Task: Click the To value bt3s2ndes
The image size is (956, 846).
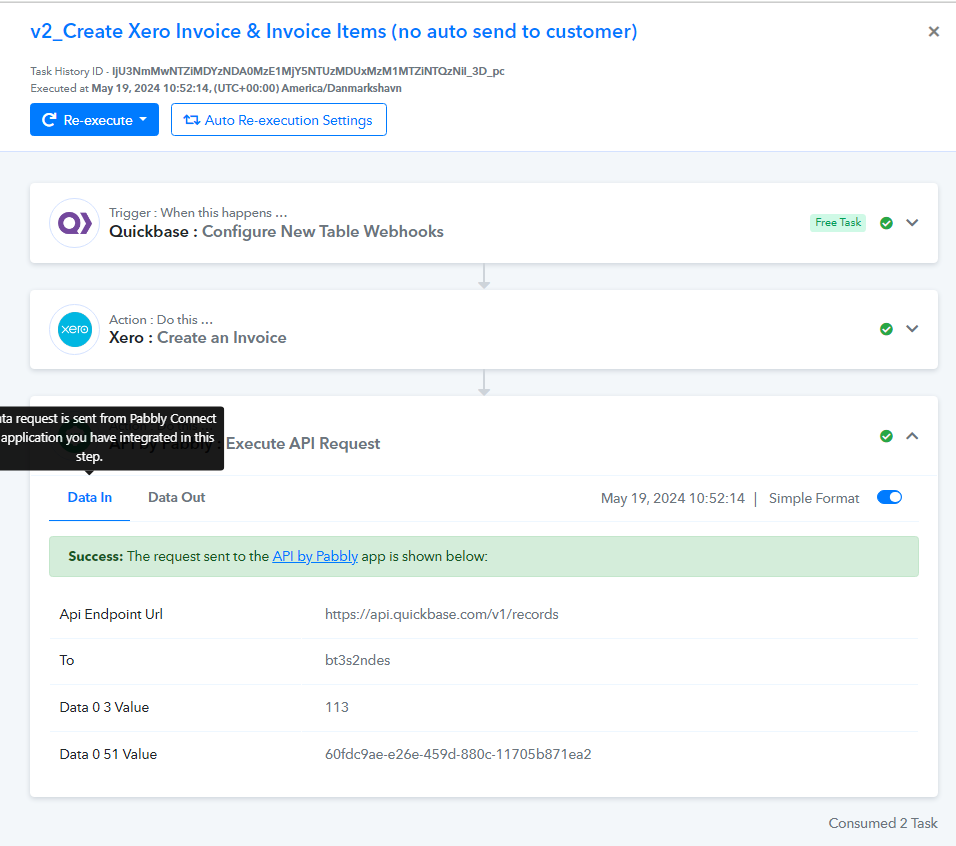Action: click(357, 660)
